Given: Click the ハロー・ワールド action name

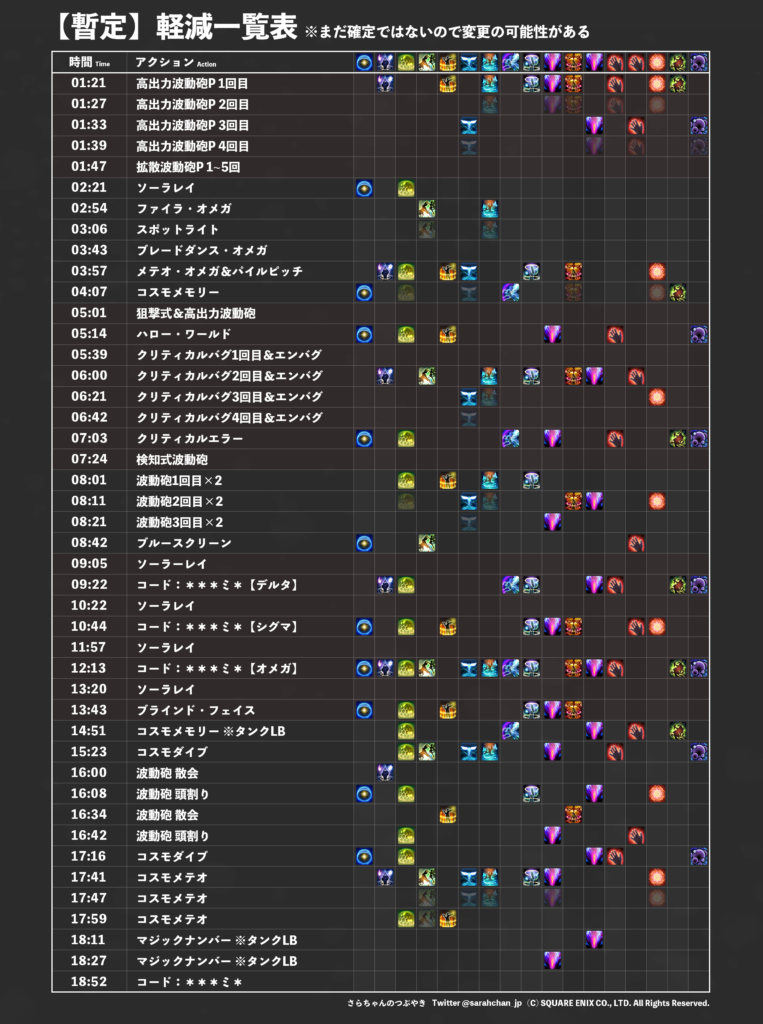Looking at the screenshot, I should (x=183, y=334).
